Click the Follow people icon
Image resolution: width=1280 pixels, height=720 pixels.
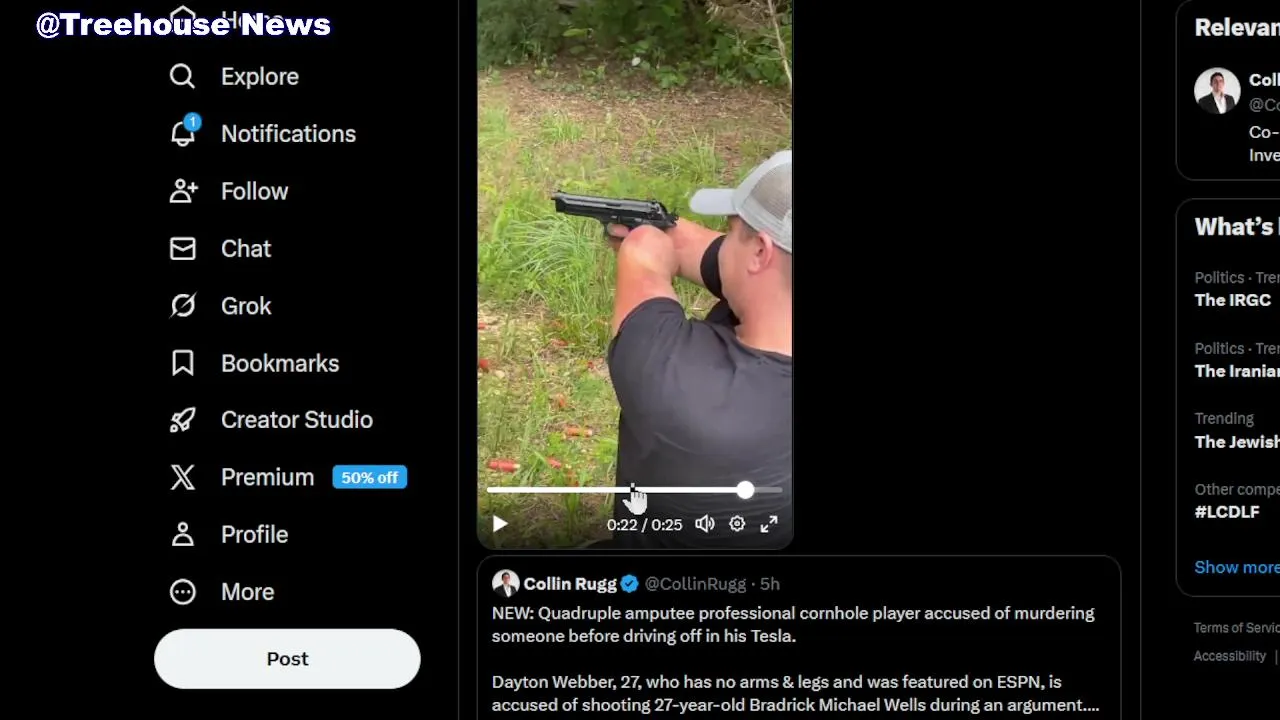coord(183,191)
